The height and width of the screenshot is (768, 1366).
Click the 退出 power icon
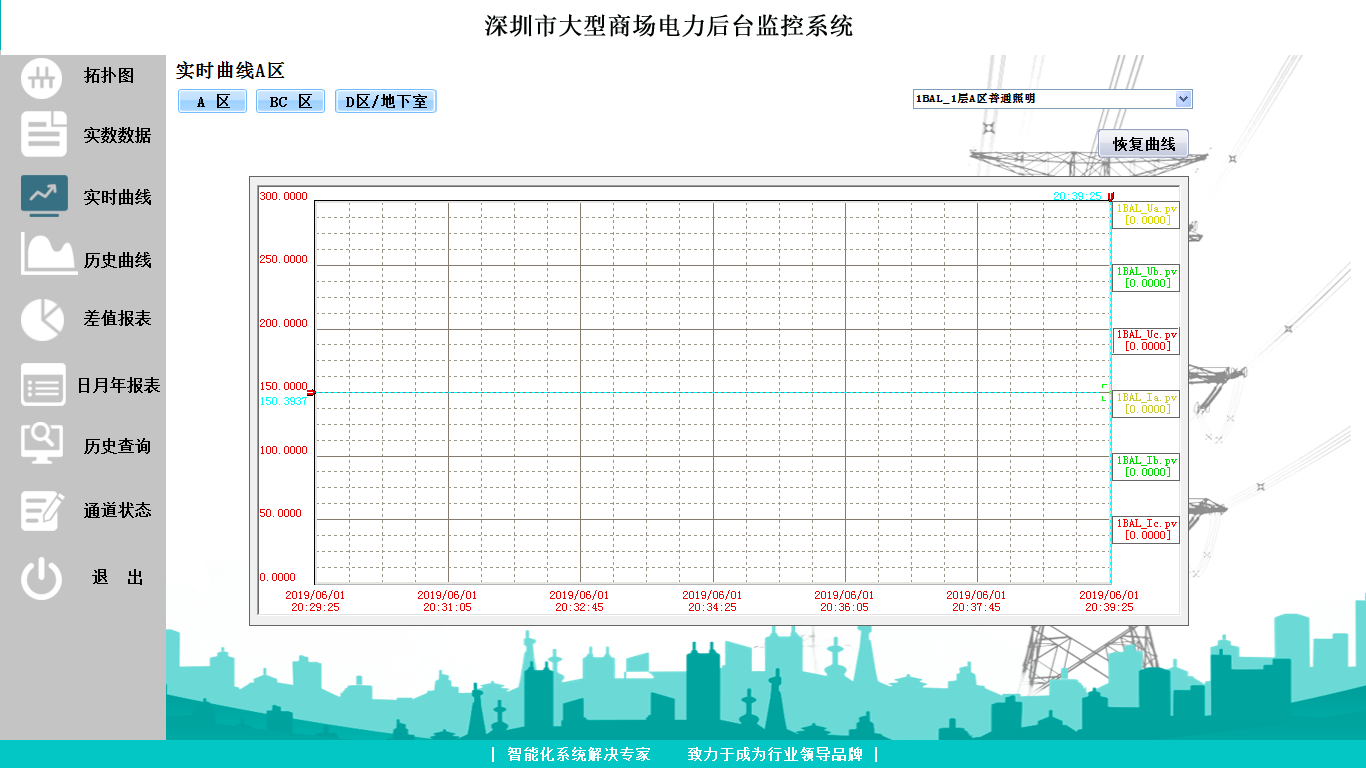(42, 578)
